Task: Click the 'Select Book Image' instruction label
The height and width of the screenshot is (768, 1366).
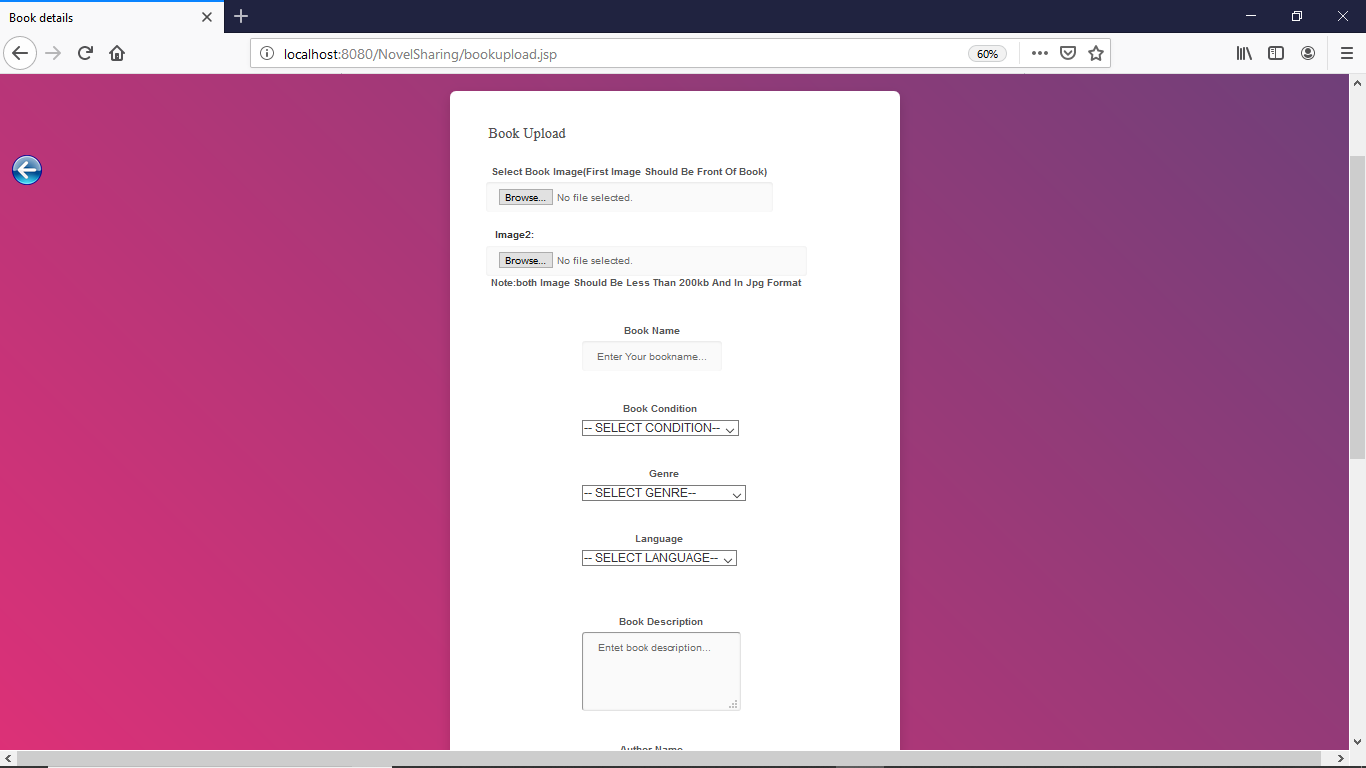Action: pos(630,172)
